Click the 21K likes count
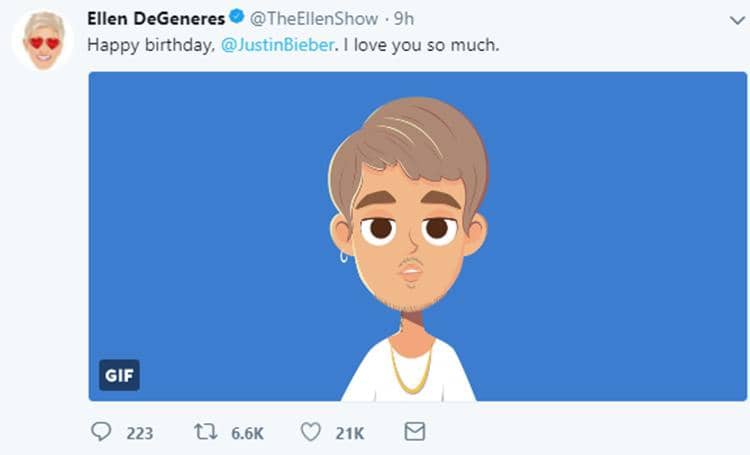The width and height of the screenshot is (750, 455). click(349, 433)
